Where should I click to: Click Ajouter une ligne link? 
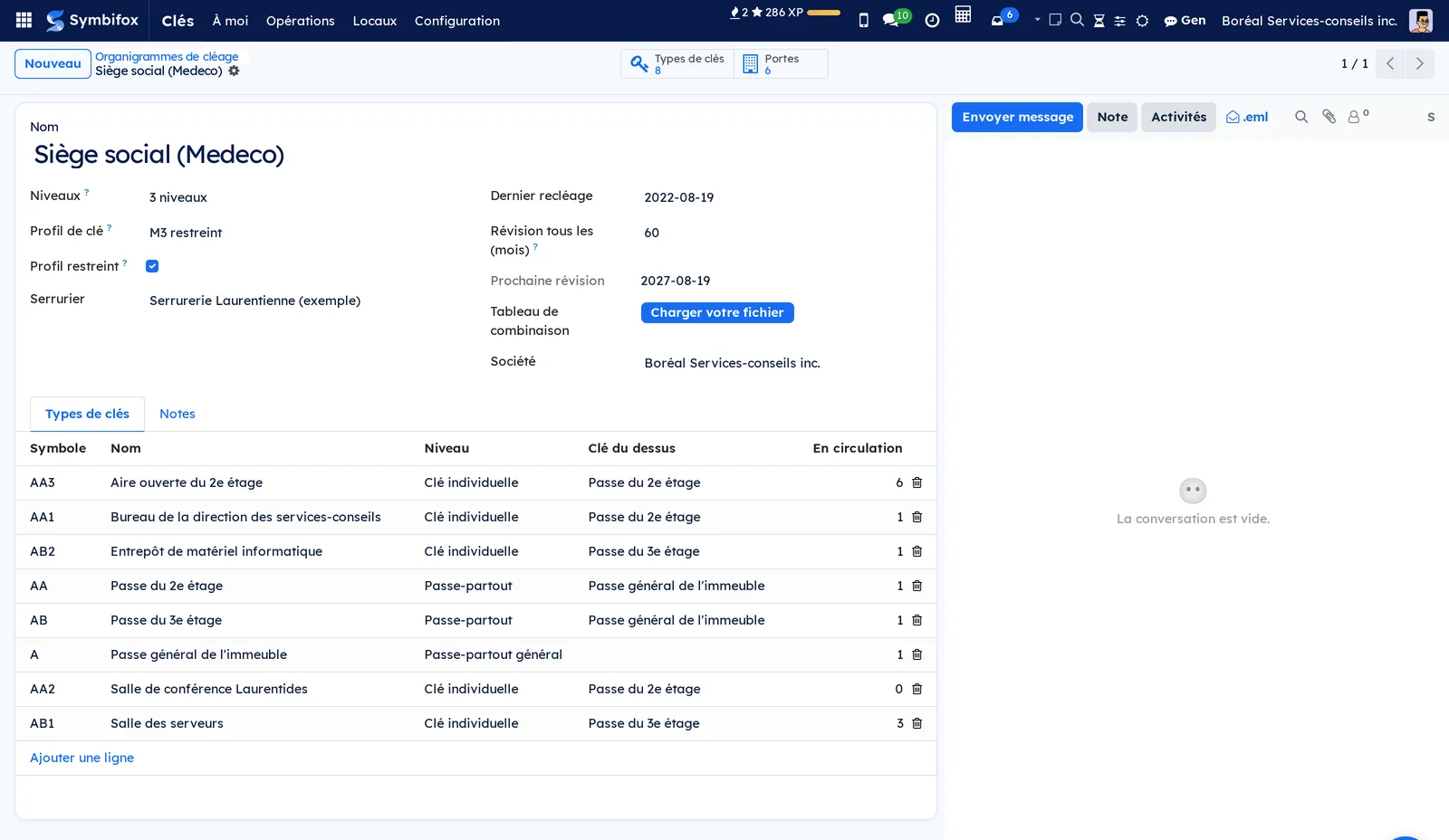coord(82,758)
